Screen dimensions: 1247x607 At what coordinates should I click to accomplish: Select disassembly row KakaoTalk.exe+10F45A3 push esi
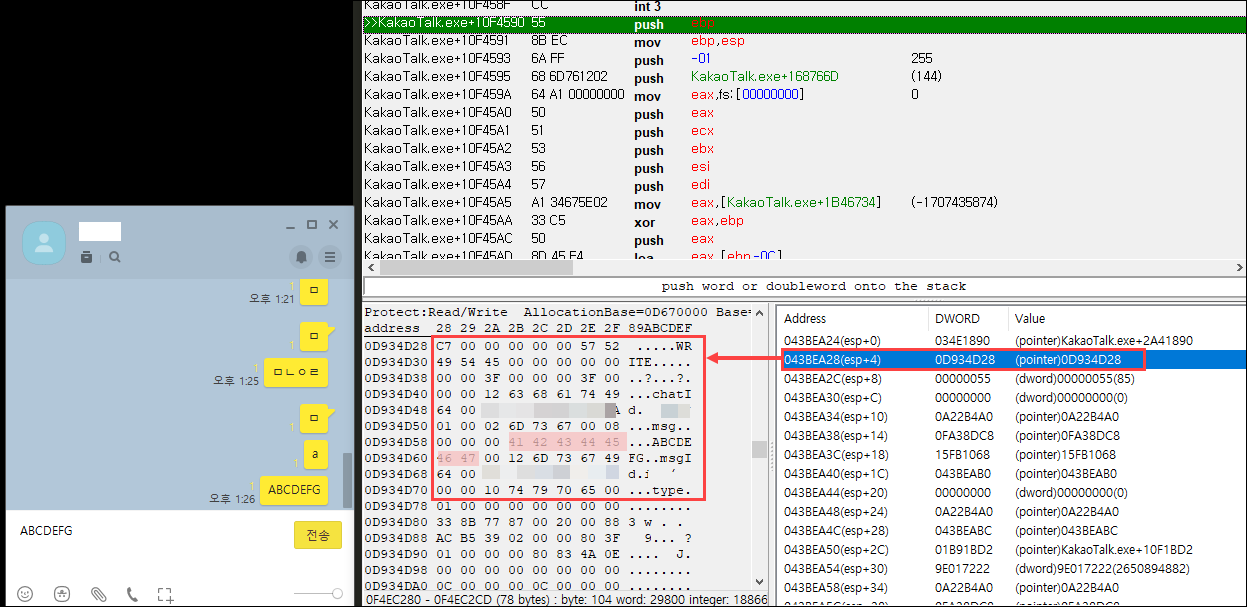(804, 167)
